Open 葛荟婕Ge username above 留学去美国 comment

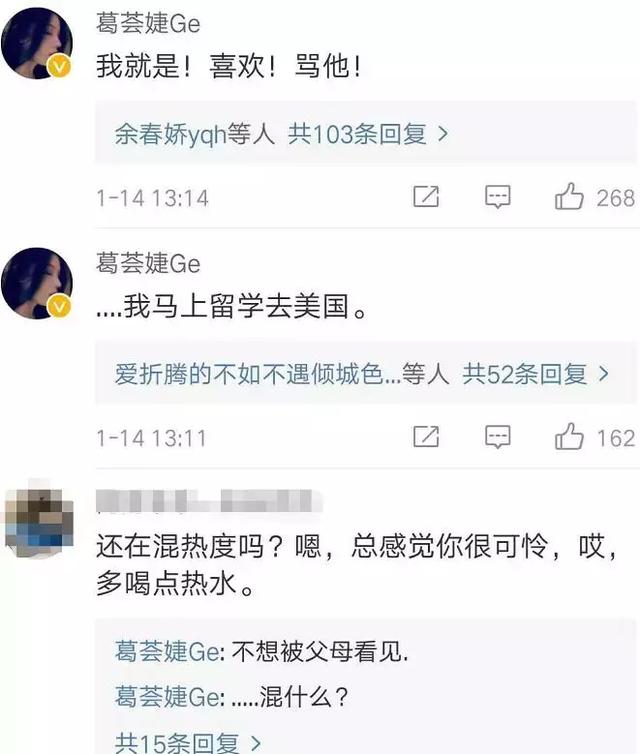(148, 263)
